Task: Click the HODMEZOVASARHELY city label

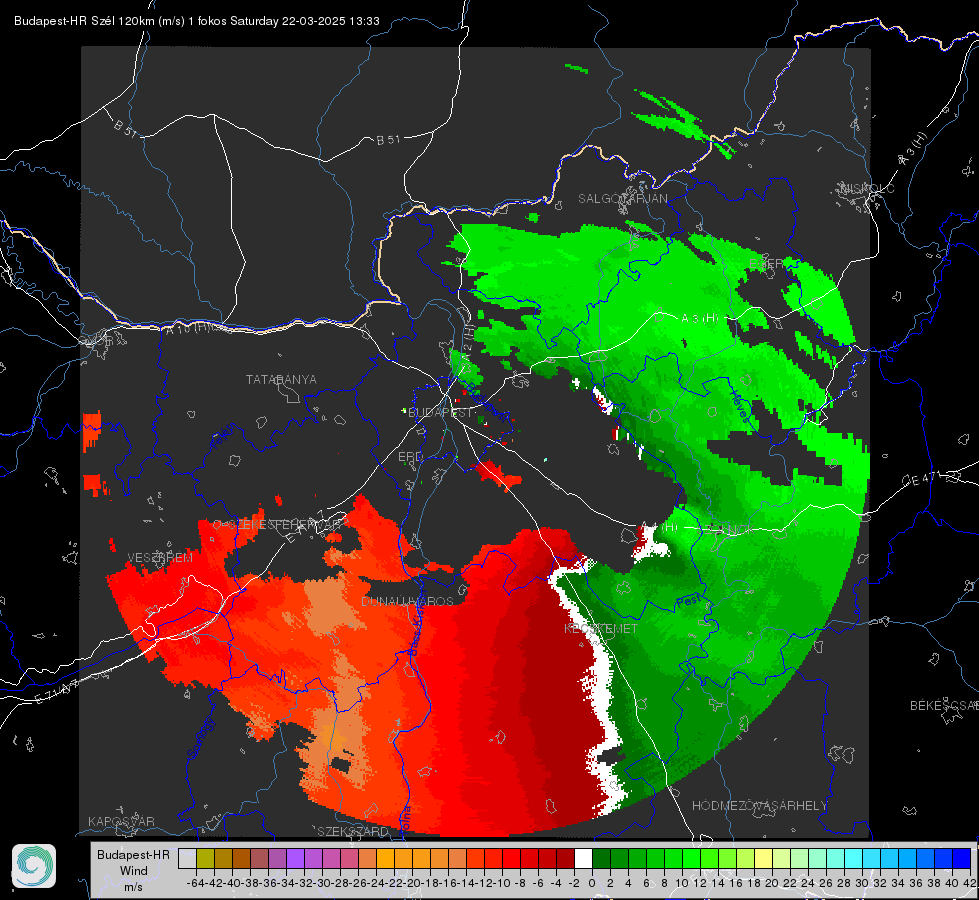Action: tap(759, 806)
